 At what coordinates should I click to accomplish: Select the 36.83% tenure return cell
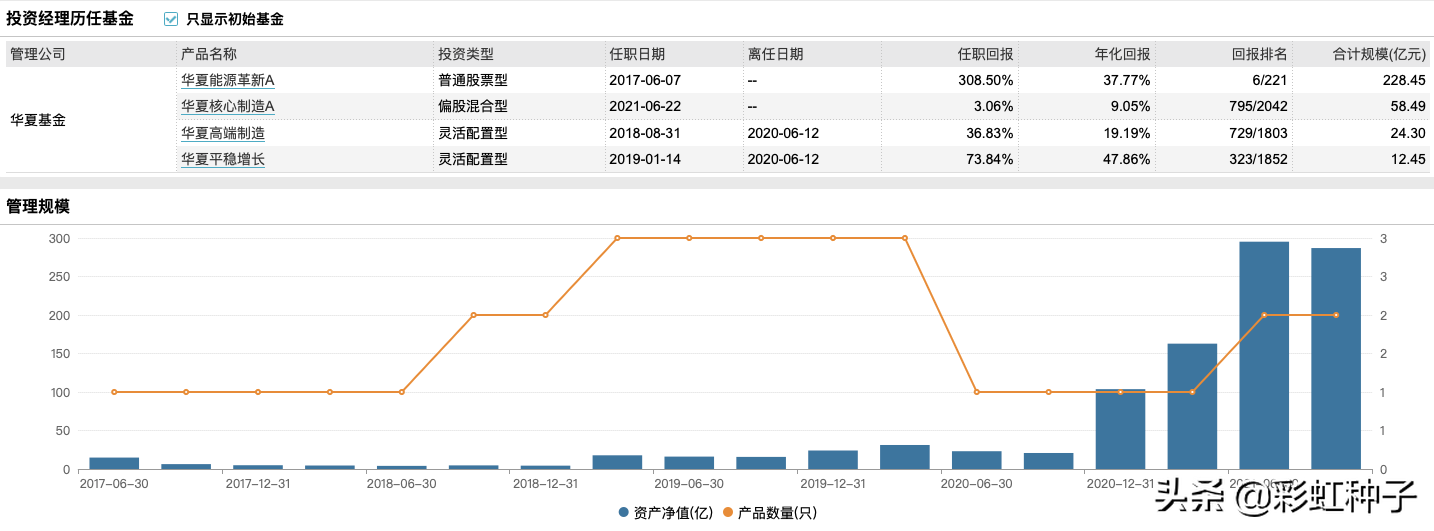(x=990, y=133)
